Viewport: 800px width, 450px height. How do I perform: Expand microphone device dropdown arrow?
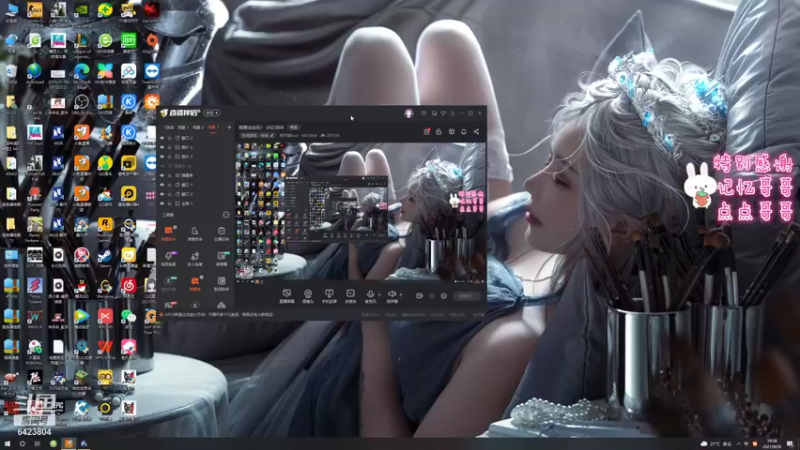coord(380,294)
